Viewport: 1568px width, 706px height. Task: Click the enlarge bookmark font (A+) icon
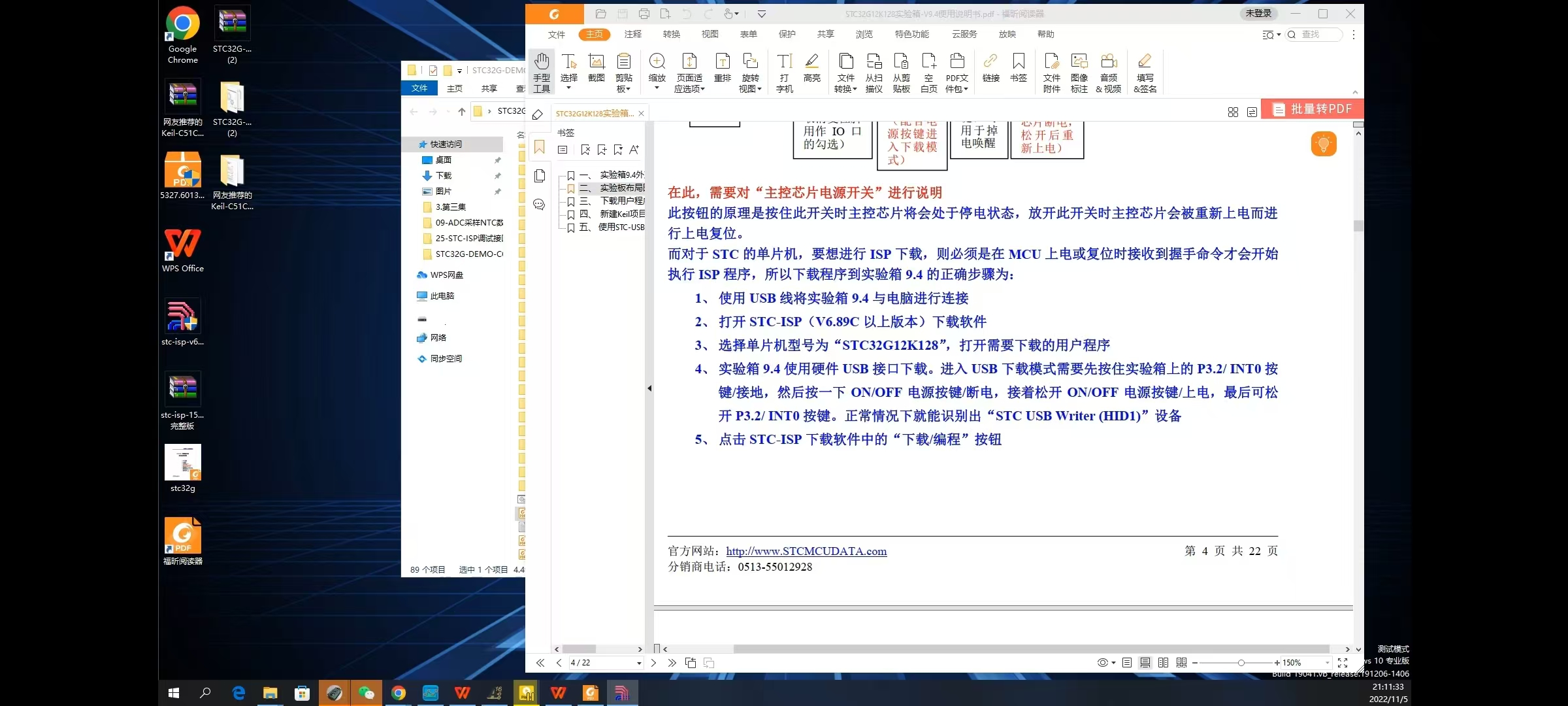click(x=634, y=150)
